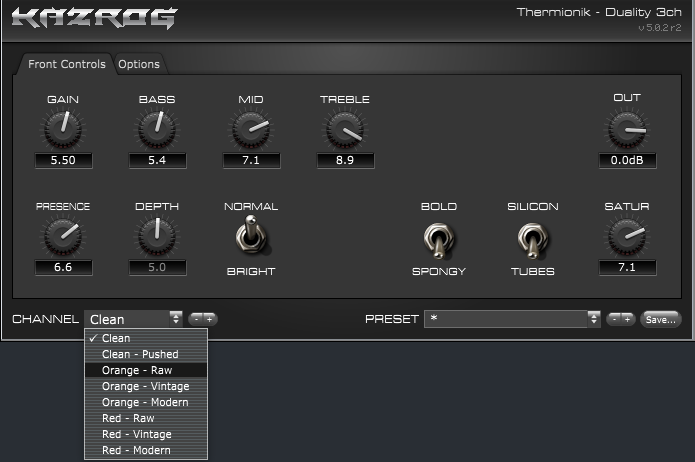Image resolution: width=695 pixels, height=462 pixels.
Task: Switch to the Front Controls tab
Action: pos(66,64)
